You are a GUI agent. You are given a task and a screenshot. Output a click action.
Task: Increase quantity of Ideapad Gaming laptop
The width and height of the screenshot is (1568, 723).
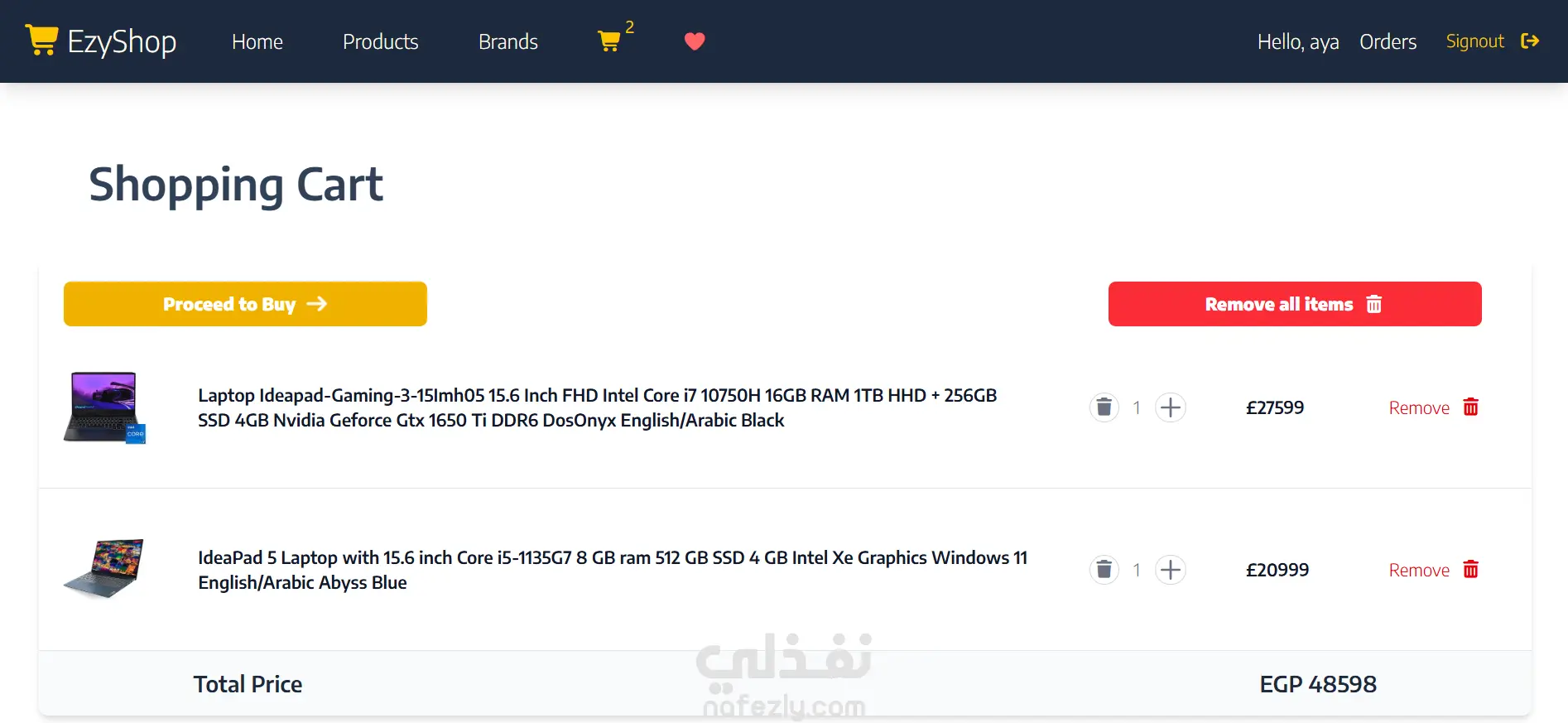pos(1170,407)
